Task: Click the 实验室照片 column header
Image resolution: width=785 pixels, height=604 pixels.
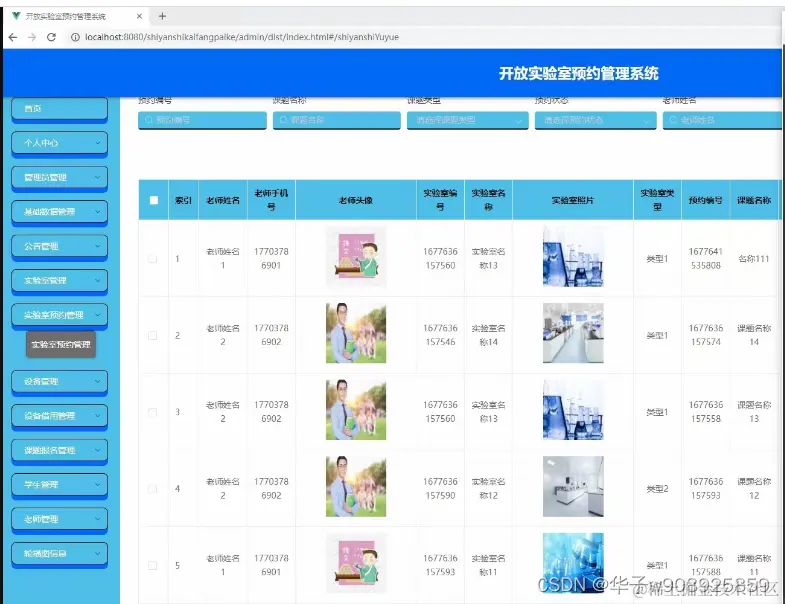Action: tap(573, 200)
